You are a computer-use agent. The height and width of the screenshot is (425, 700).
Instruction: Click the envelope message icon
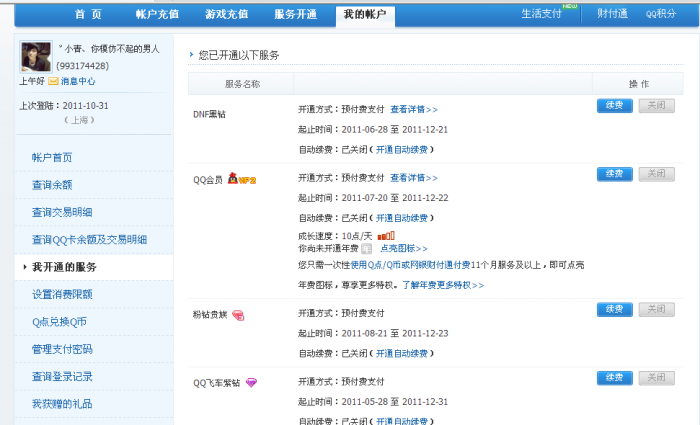(53, 81)
